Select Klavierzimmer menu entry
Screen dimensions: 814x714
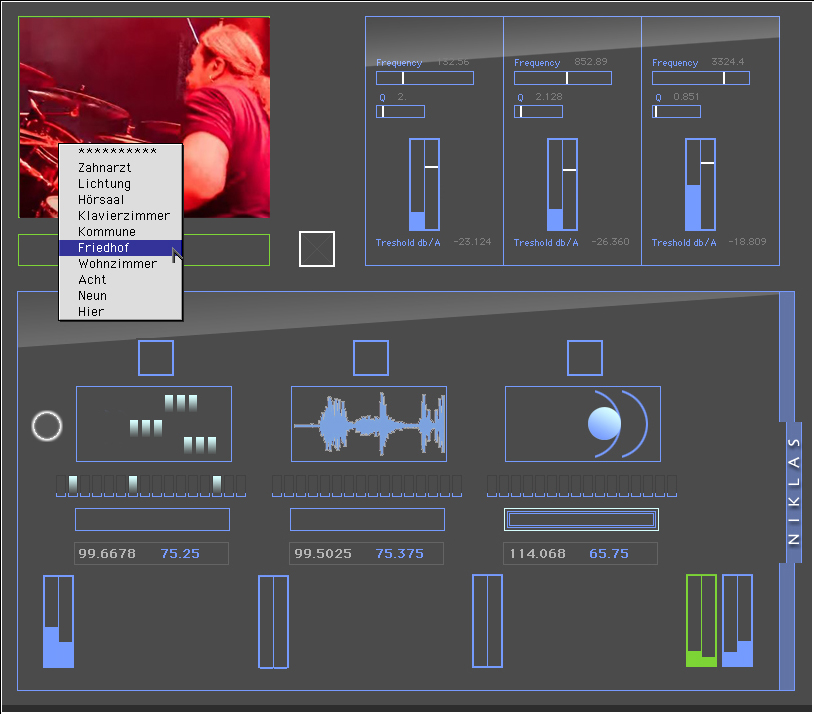coord(120,216)
